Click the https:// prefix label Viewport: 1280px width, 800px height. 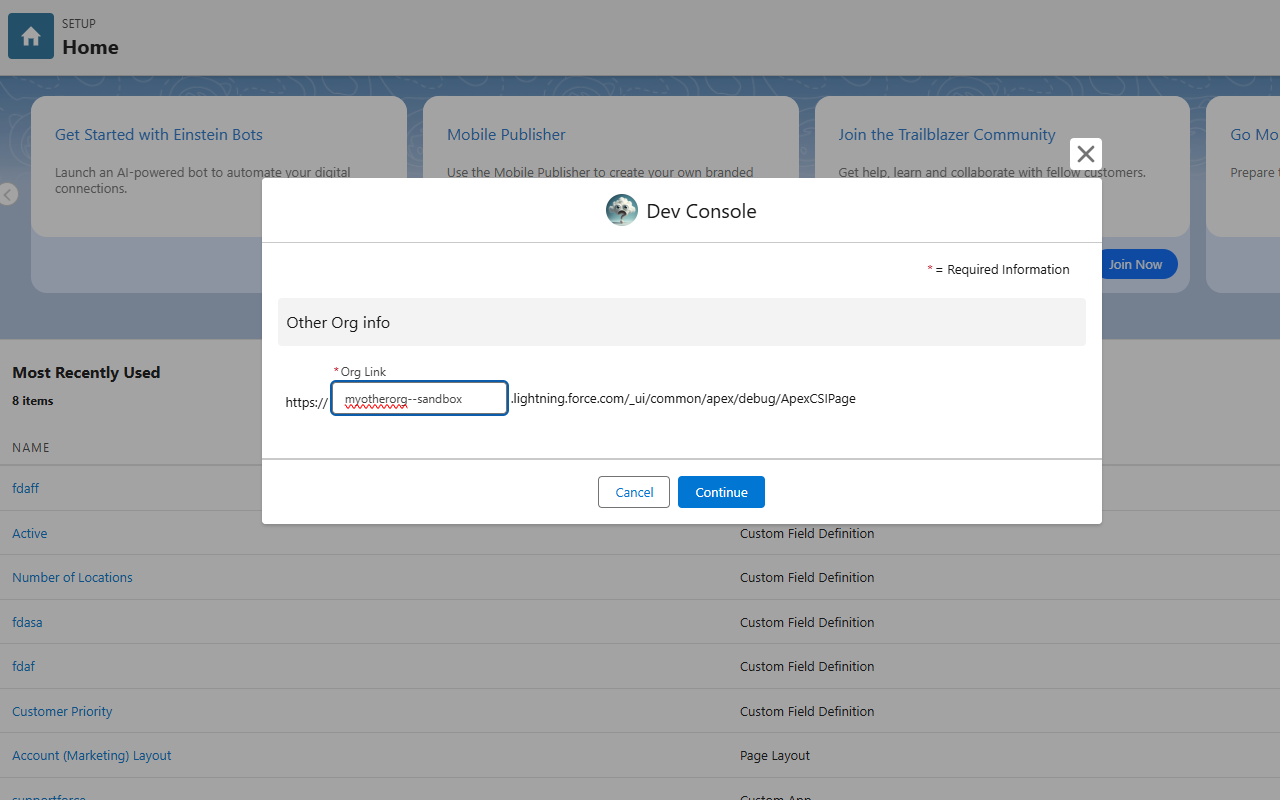pyautogui.click(x=306, y=402)
